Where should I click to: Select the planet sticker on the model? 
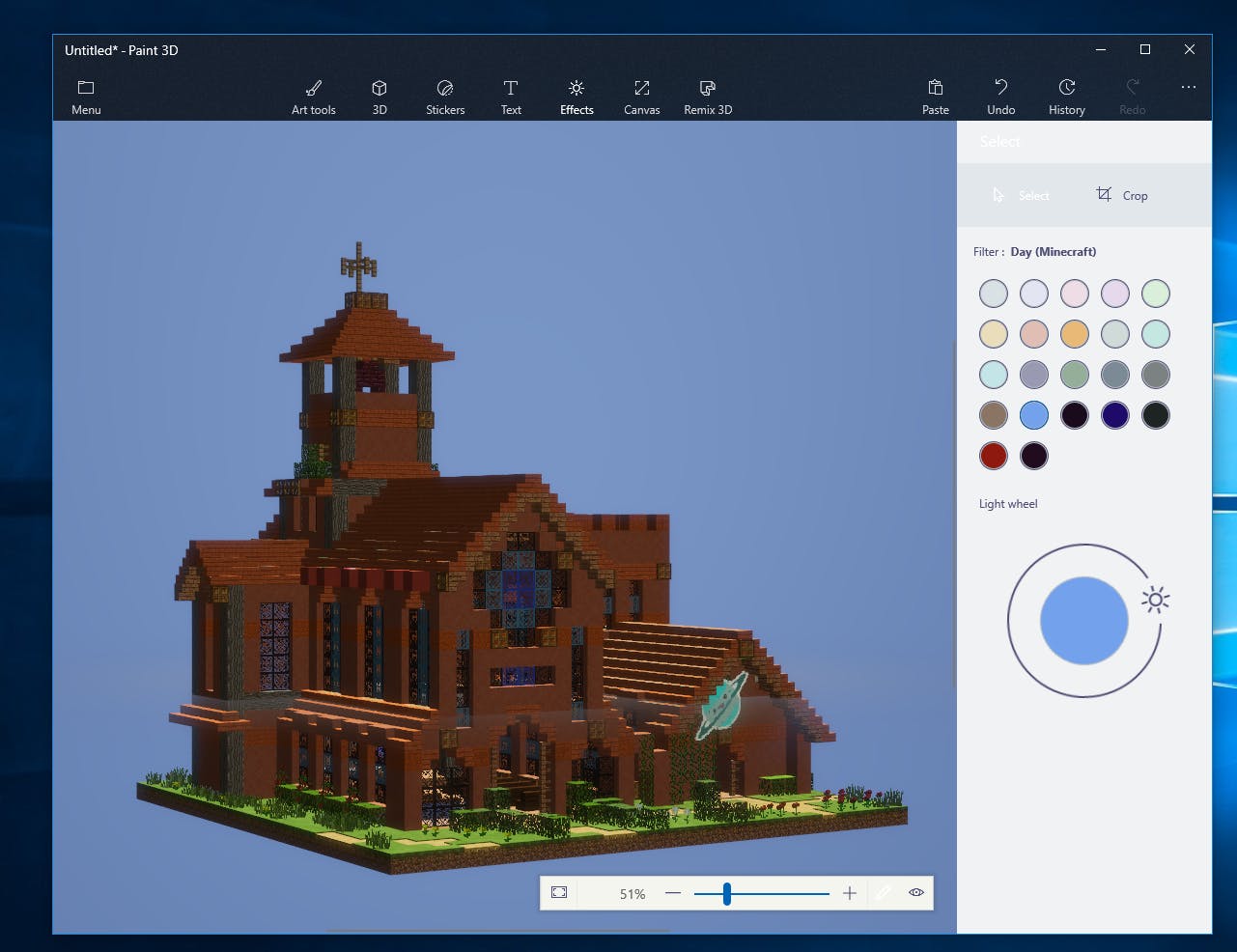pos(722,707)
